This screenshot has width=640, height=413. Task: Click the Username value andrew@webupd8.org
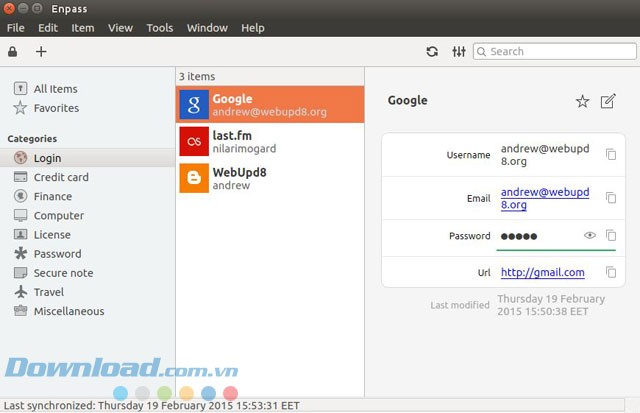(545, 155)
